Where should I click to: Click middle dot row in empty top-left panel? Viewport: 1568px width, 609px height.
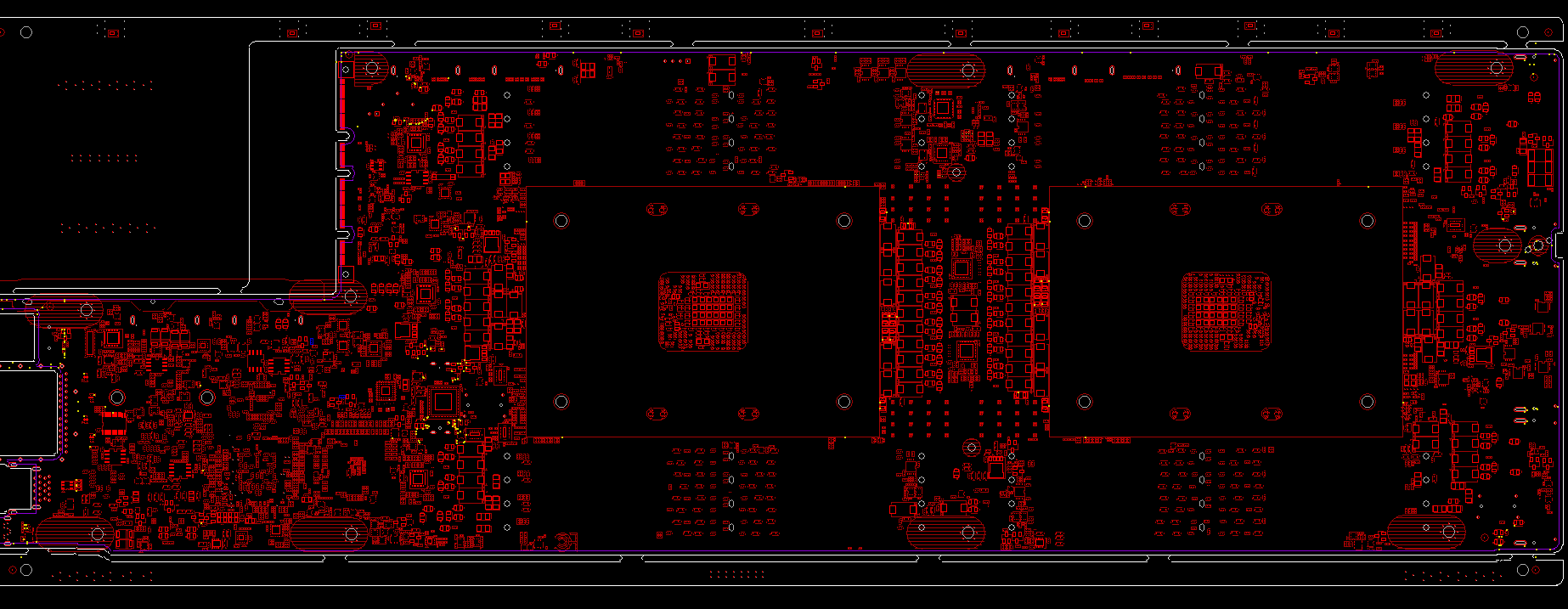(x=104, y=157)
